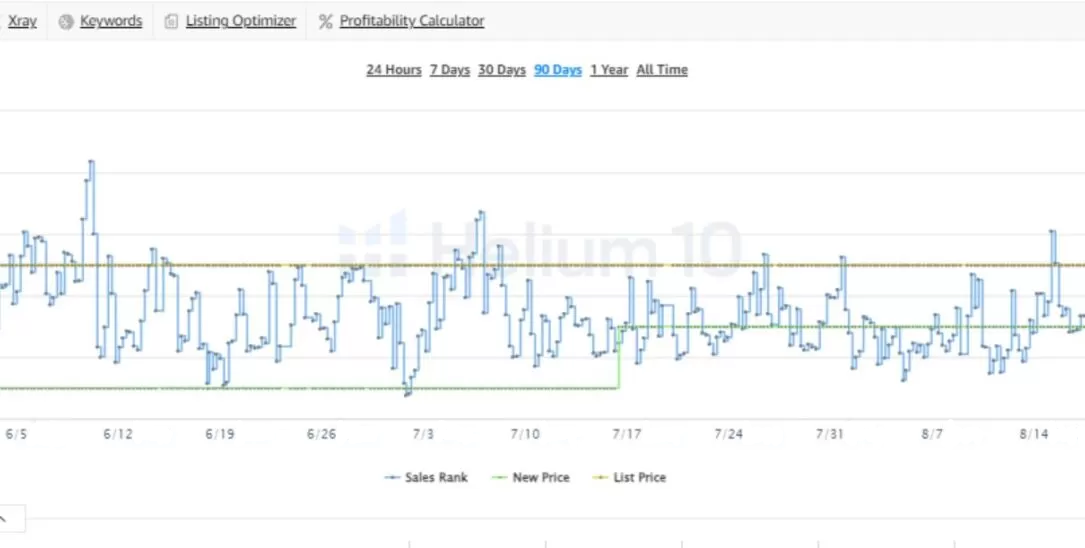Click the Keywords globe icon

point(66,21)
